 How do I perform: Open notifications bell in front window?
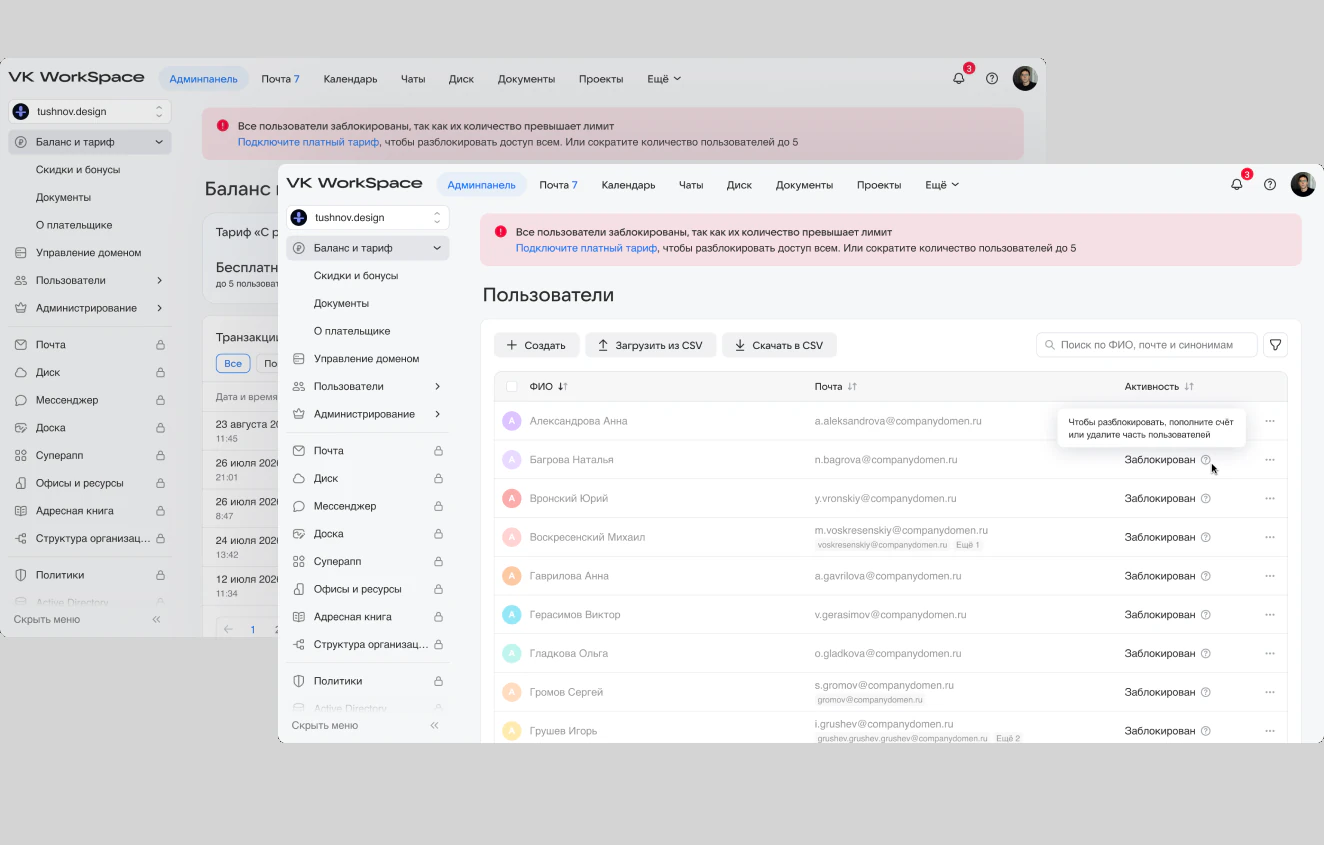pyautogui.click(x=1237, y=184)
